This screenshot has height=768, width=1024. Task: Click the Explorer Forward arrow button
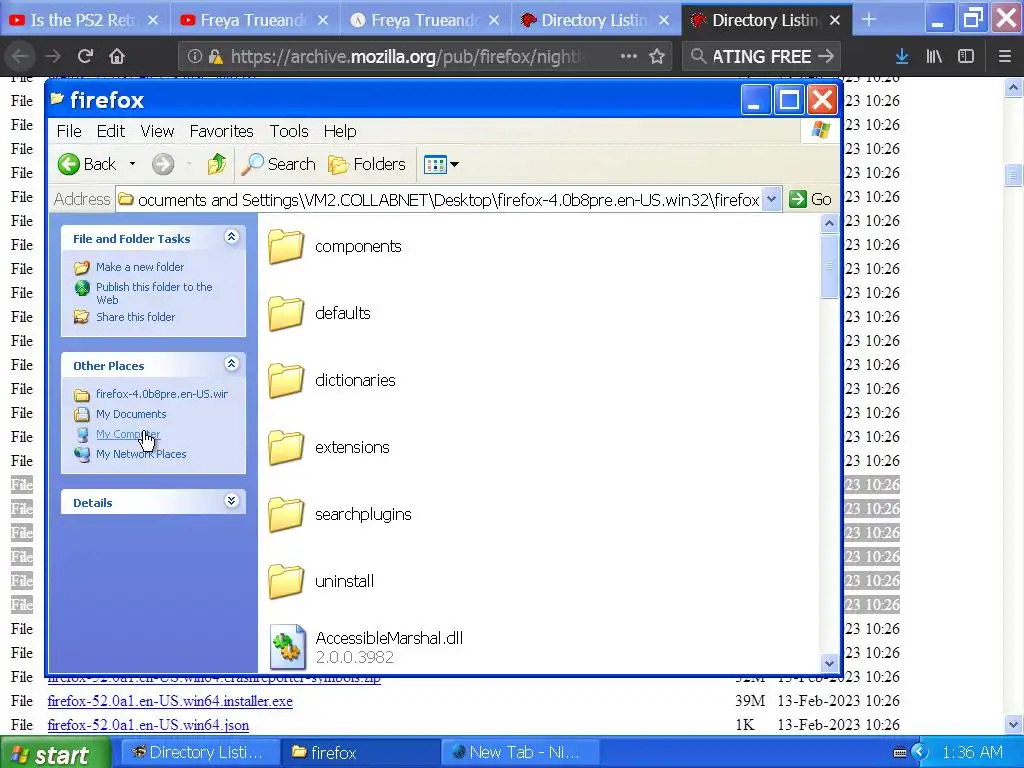tap(163, 164)
